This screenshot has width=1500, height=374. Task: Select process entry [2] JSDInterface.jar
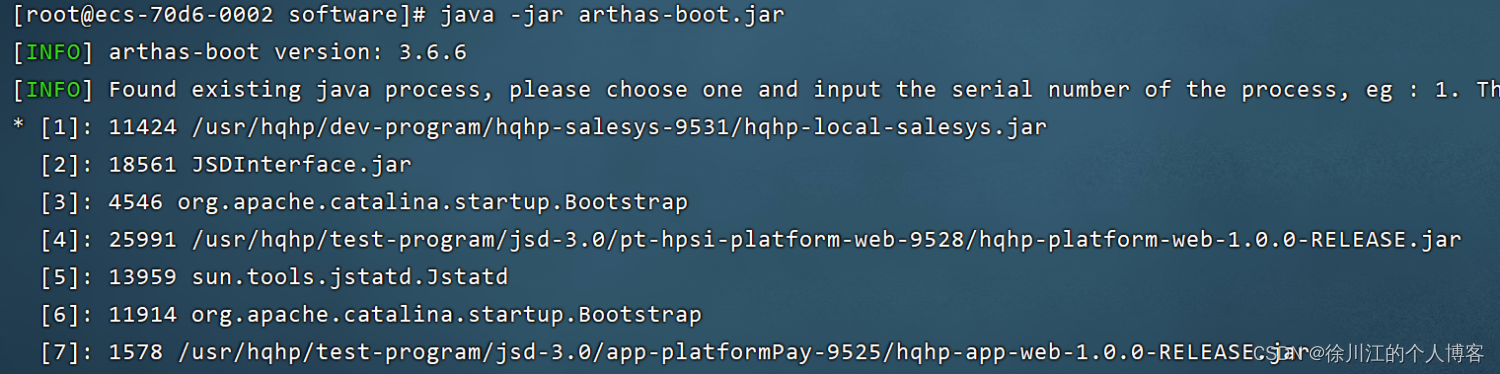tap(226, 165)
